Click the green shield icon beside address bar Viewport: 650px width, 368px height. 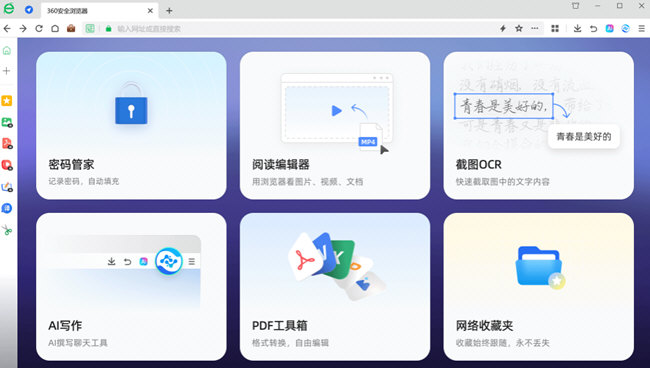[90, 28]
